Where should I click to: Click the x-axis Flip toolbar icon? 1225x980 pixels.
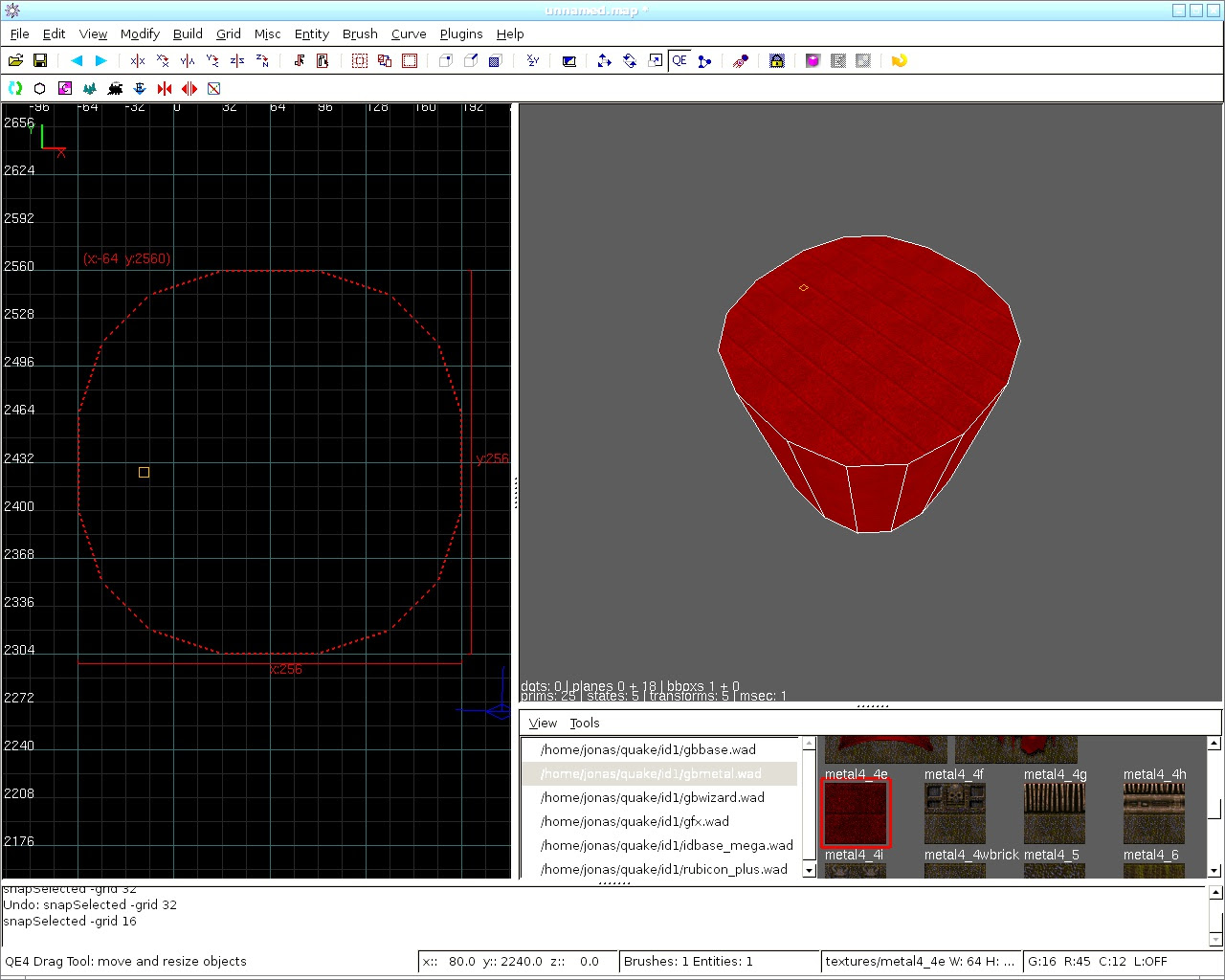click(x=138, y=60)
